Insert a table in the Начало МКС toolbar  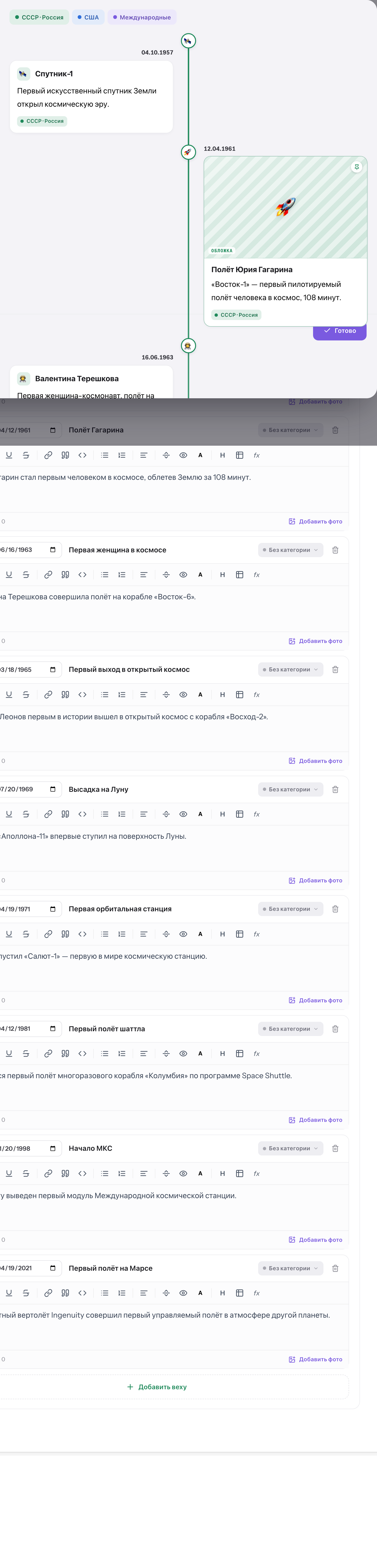tap(240, 1174)
